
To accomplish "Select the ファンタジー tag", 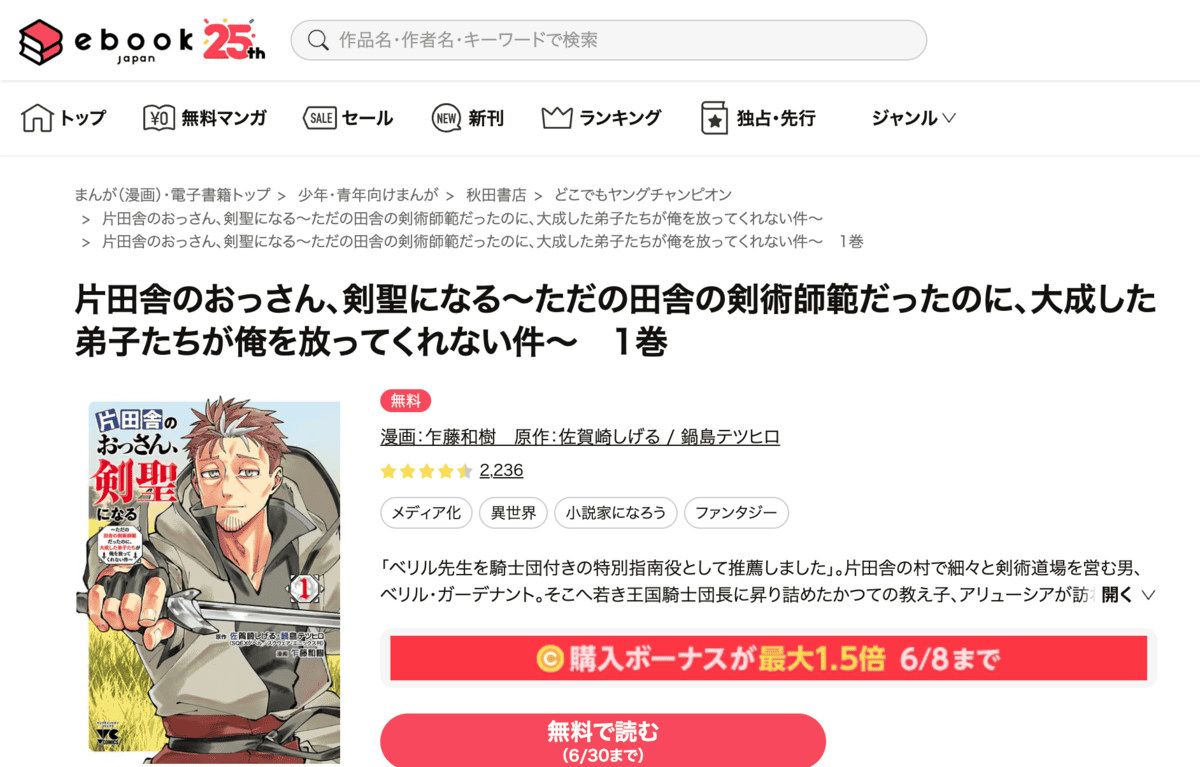I will tap(736, 513).
